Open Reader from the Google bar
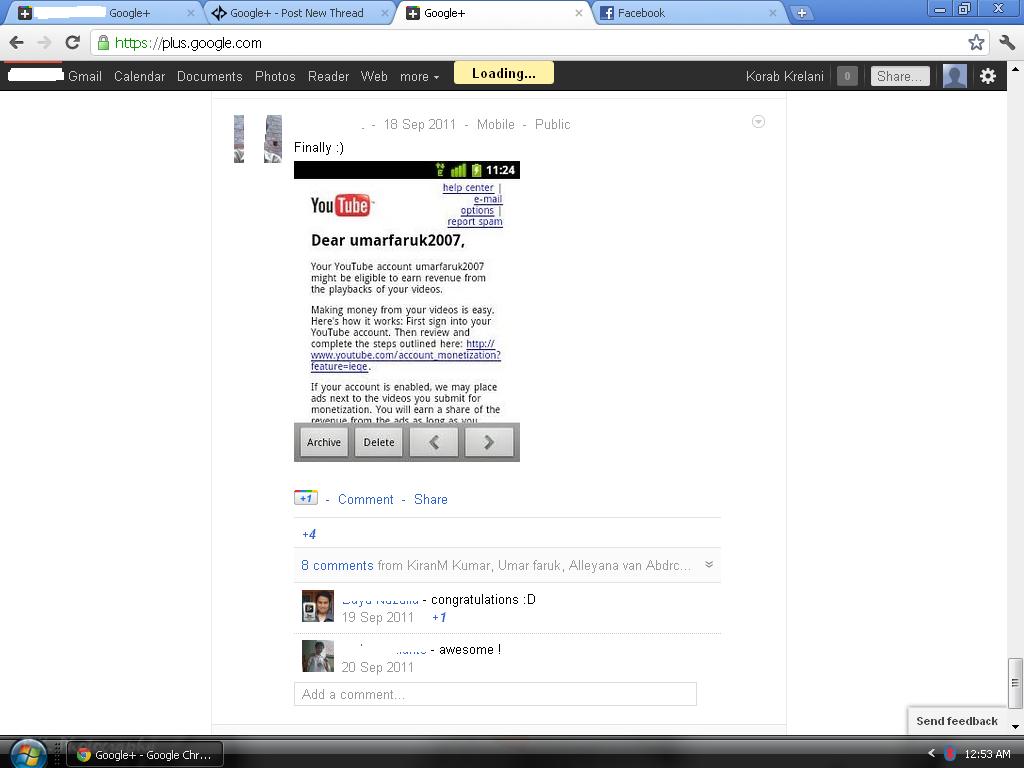This screenshot has height=768, width=1024. 328,76
